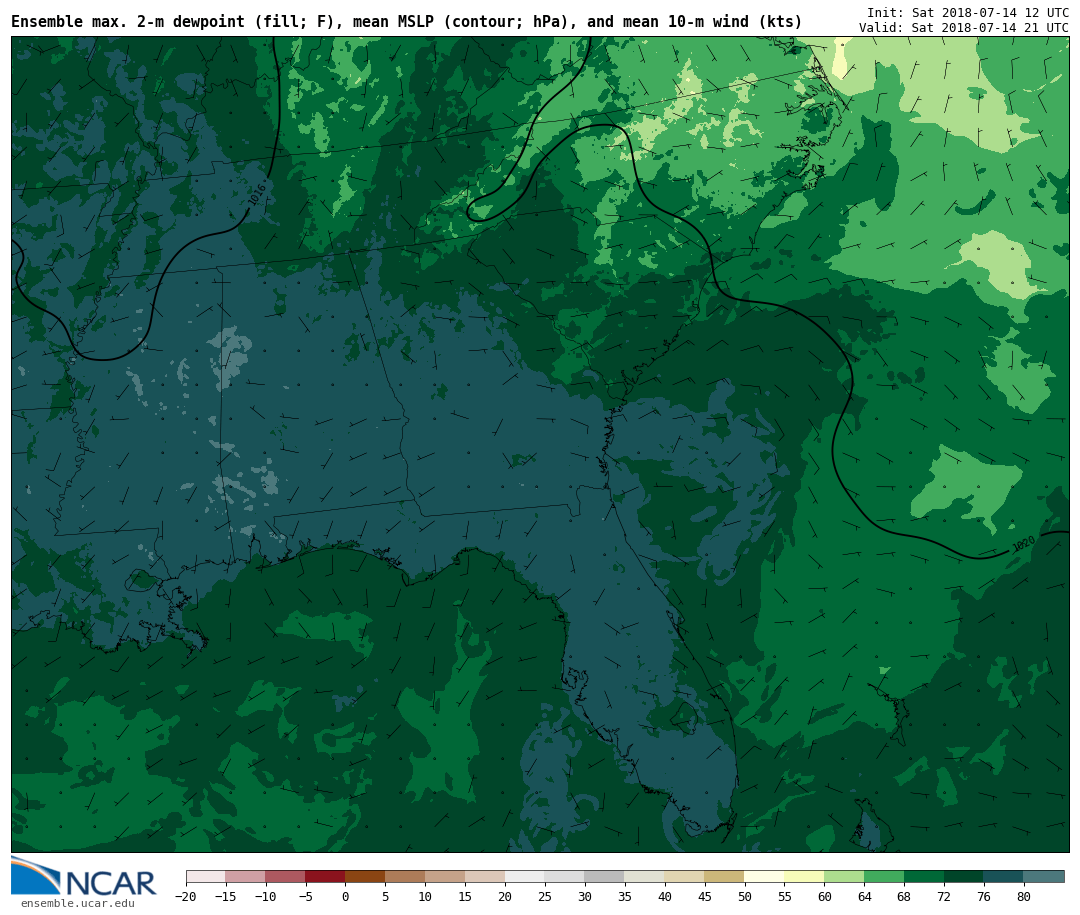Click the 50 tick label on colorbar
The image size is (1080, 915).
pos(744,897)
